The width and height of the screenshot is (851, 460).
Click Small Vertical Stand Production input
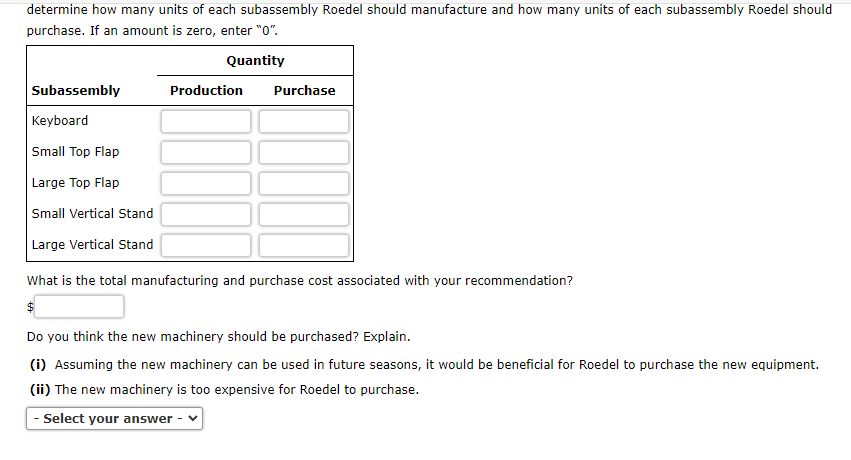206,214
